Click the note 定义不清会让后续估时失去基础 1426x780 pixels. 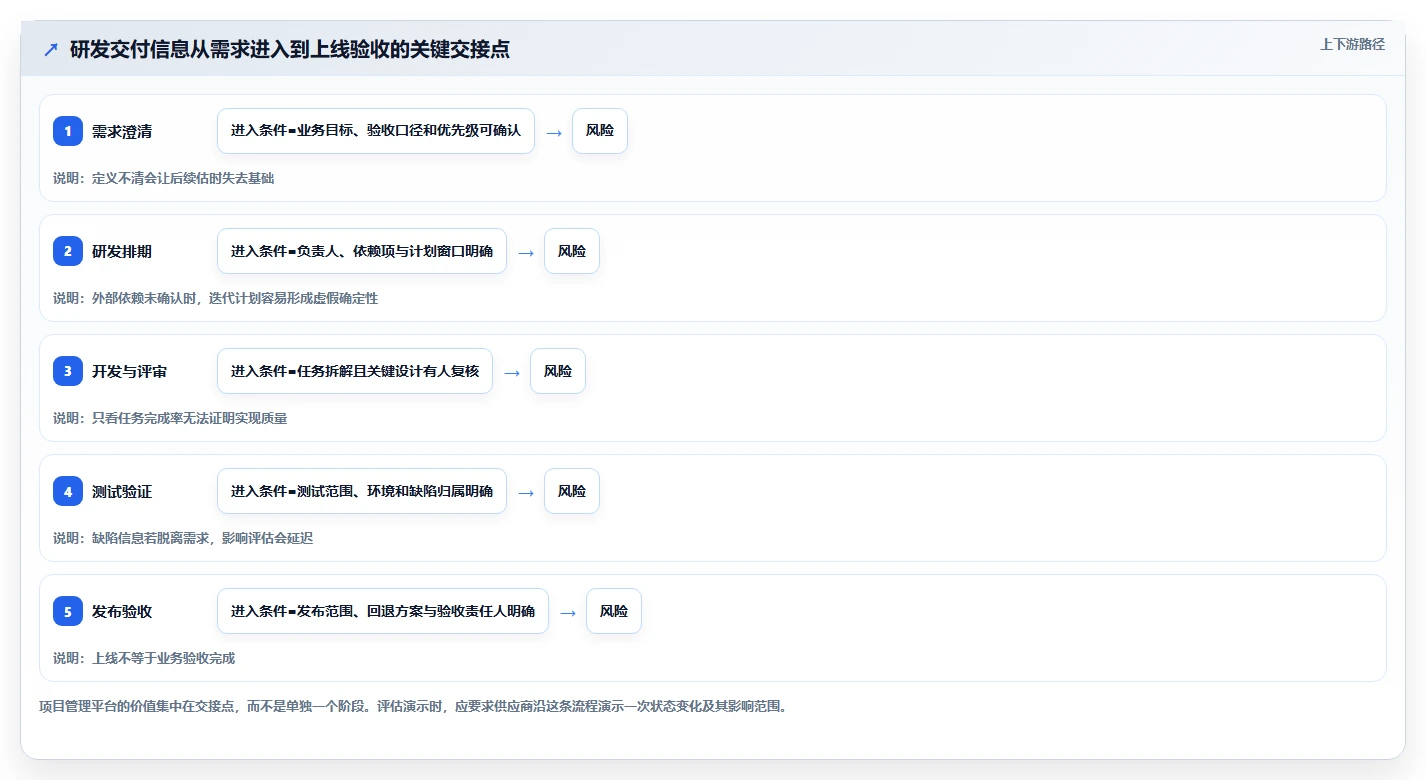point(163,178)
